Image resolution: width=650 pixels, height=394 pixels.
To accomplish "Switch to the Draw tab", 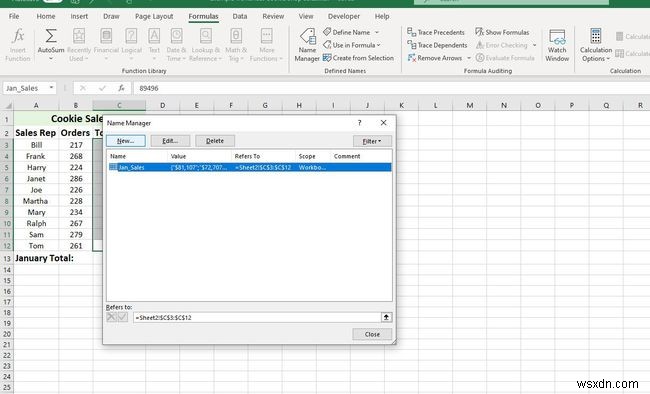I will coord(111,16).
